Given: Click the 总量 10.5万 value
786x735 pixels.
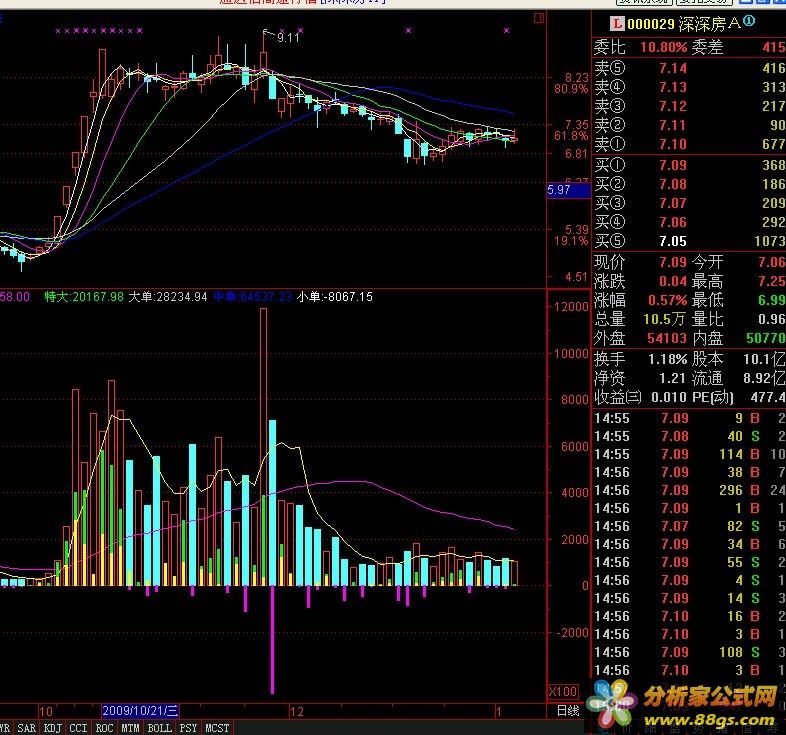Looking at the screenshot, I should click(x=664, y=319).
